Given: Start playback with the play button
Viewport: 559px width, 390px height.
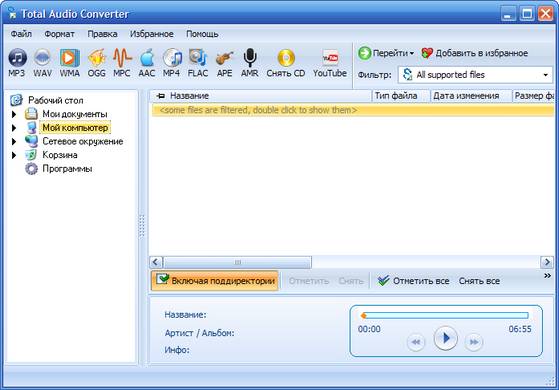Looking at the screenshot, I should [x=445, y=338].
